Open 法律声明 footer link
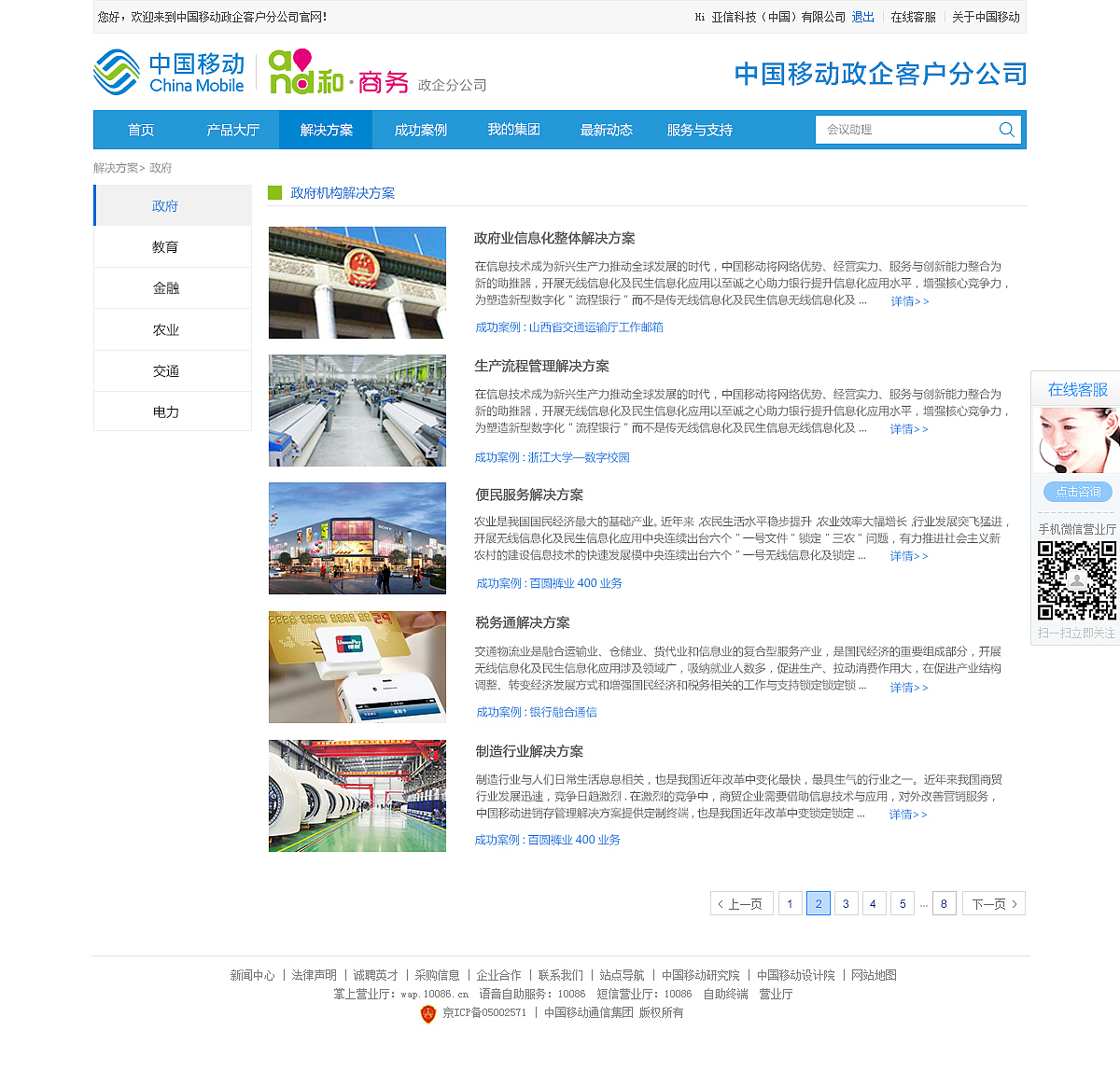The image size is (1120, 1073). coord(315,975)
